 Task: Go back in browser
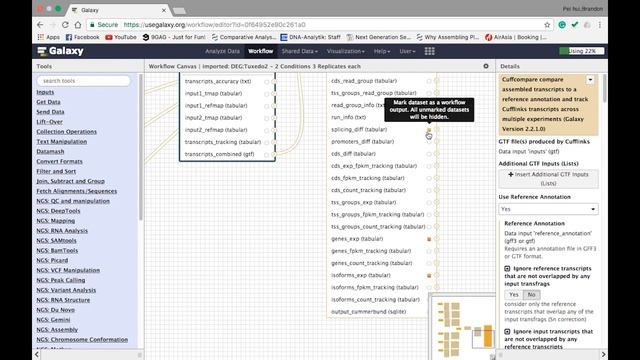click(40, 25)
